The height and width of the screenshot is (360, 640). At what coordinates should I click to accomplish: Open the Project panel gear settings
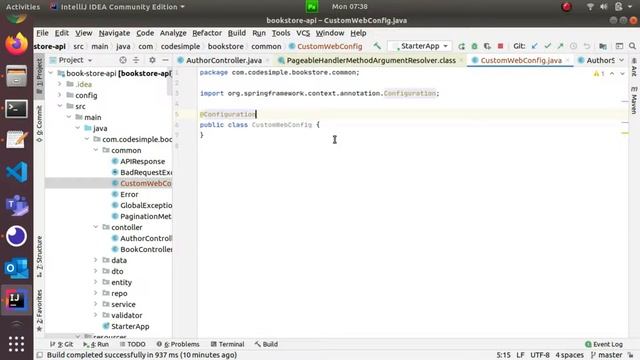point(152,60)
